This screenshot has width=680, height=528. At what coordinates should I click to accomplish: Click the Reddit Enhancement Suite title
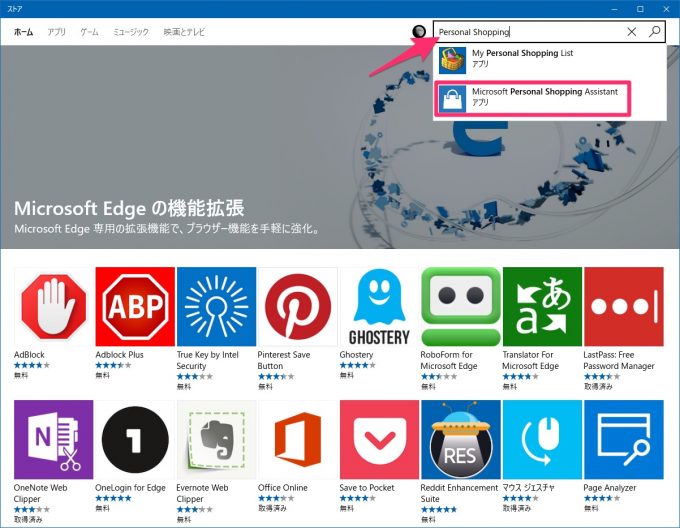(459, 493)
